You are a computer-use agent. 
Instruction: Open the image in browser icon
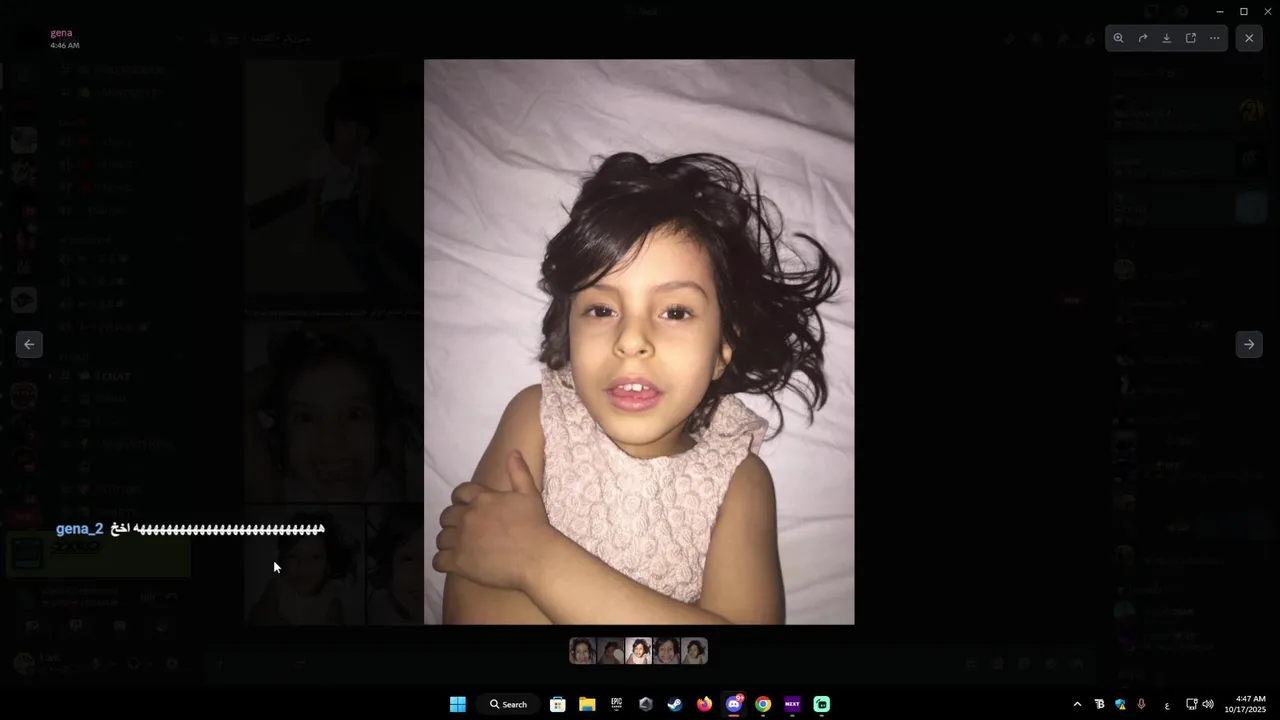click(x=1190, y=38)
